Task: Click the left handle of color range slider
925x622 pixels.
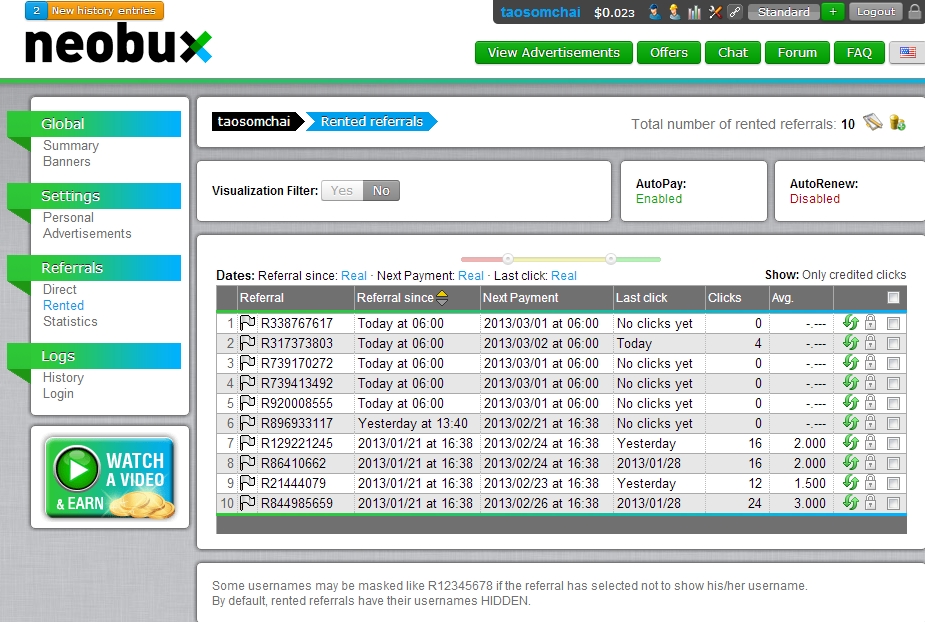Action: click(x=508, y=258)
